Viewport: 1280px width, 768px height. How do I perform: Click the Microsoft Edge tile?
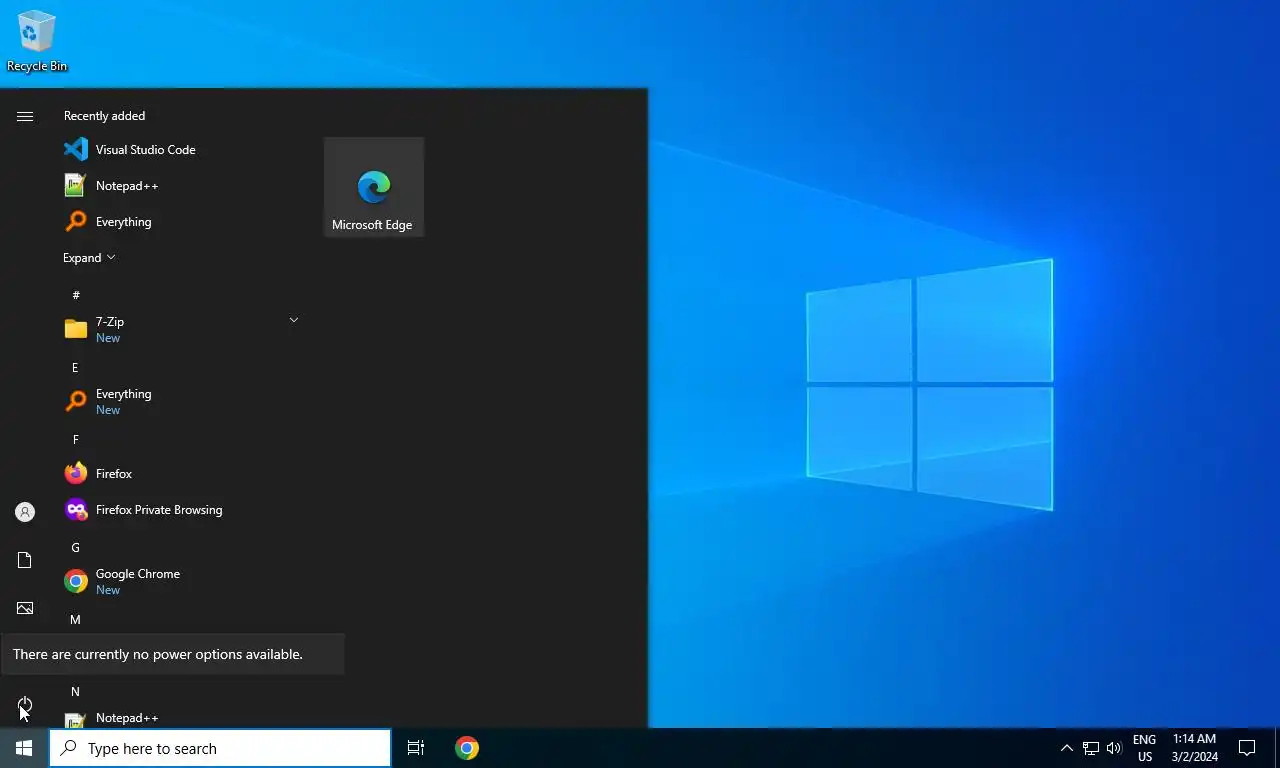coord(374,187)
